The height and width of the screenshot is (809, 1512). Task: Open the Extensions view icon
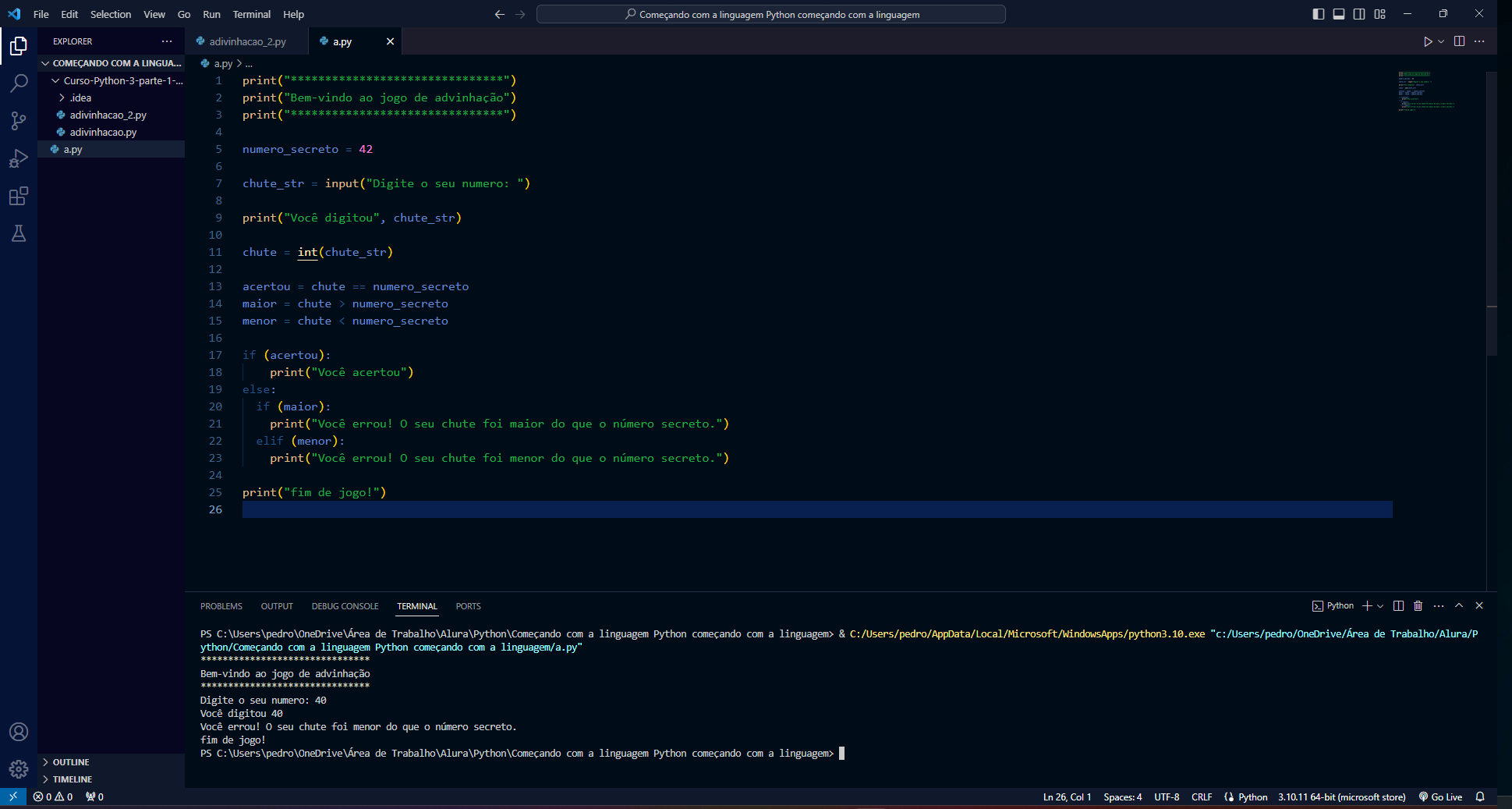pos(19,196)
